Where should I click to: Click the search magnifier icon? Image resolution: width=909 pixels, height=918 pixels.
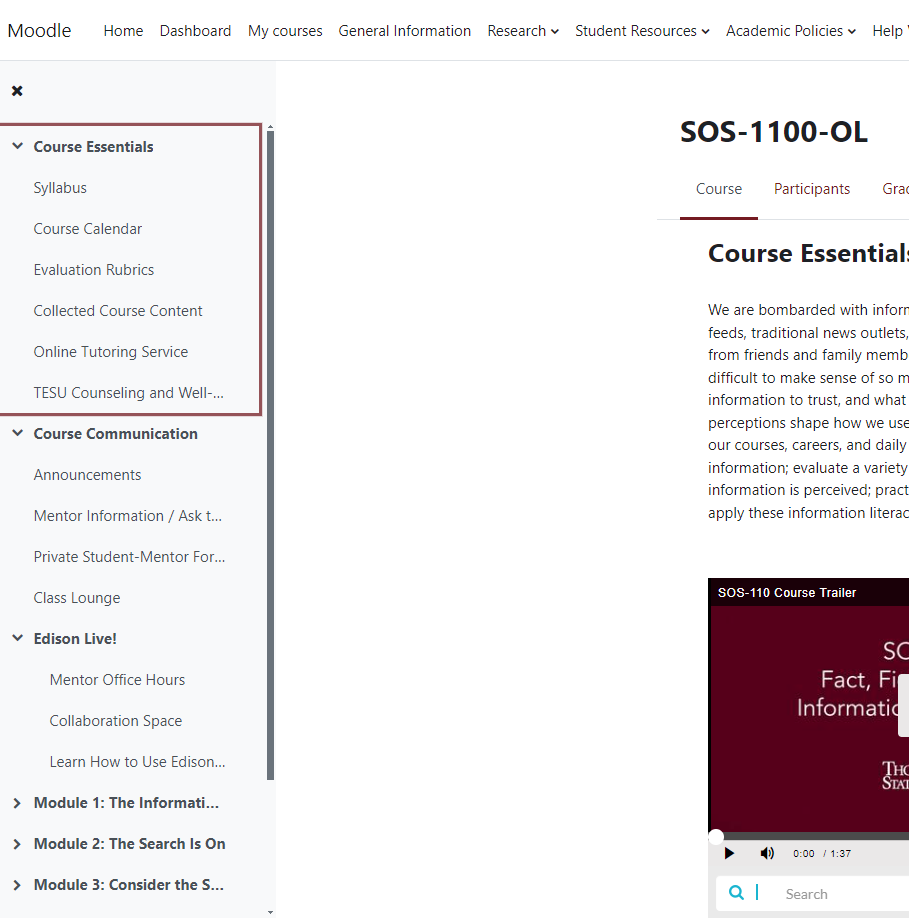[736, 893]
